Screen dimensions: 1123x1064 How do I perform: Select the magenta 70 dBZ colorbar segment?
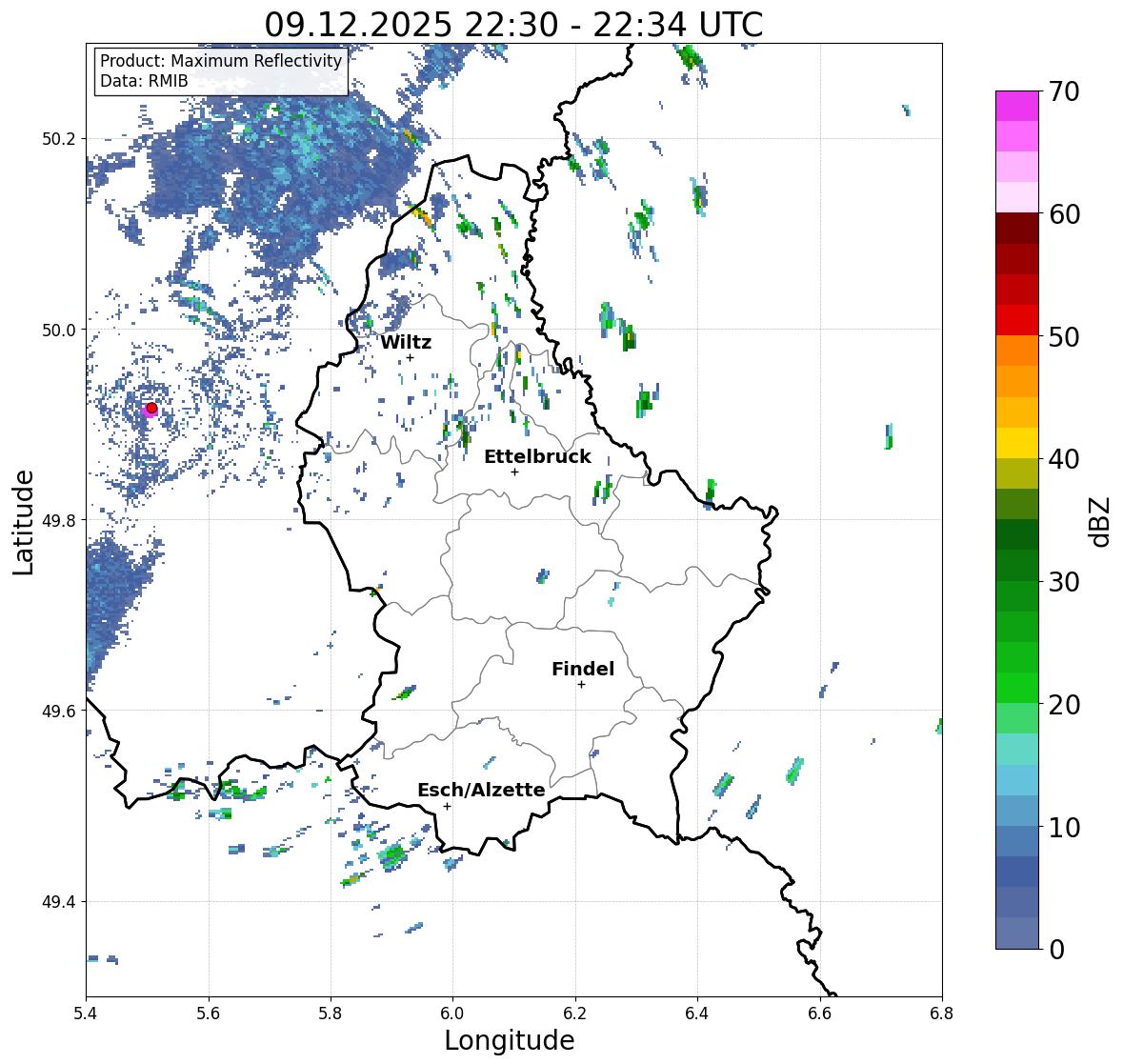(x=1017, y=106)
